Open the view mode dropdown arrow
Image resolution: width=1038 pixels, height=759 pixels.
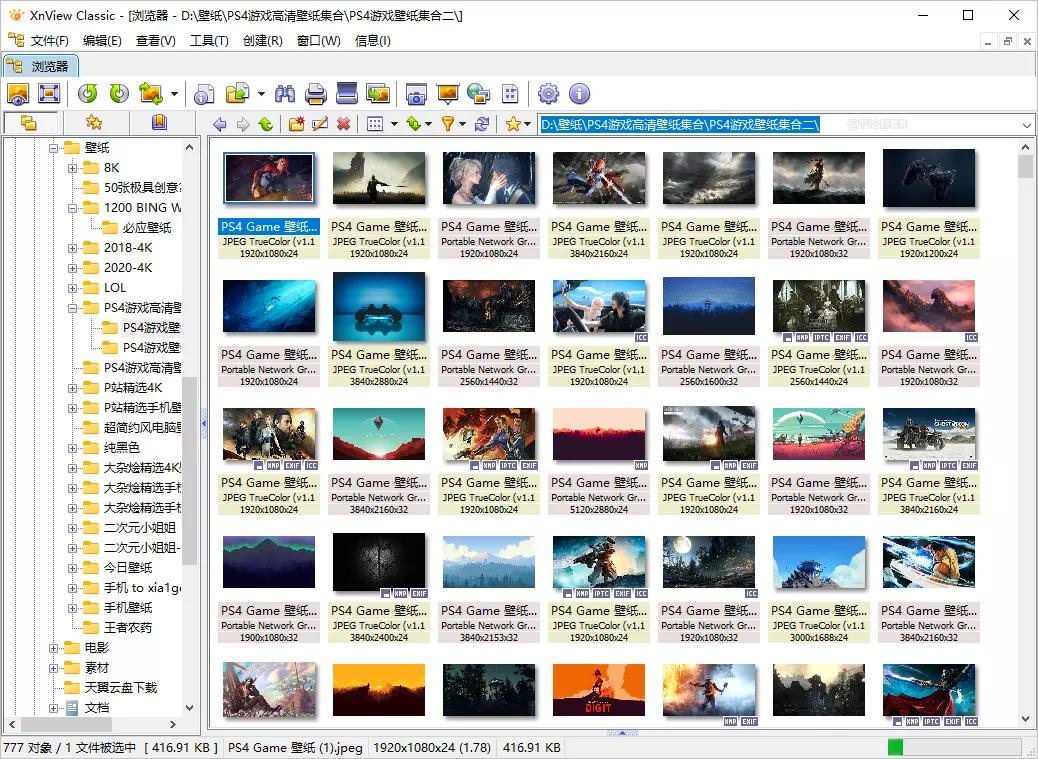pos(393,124)
